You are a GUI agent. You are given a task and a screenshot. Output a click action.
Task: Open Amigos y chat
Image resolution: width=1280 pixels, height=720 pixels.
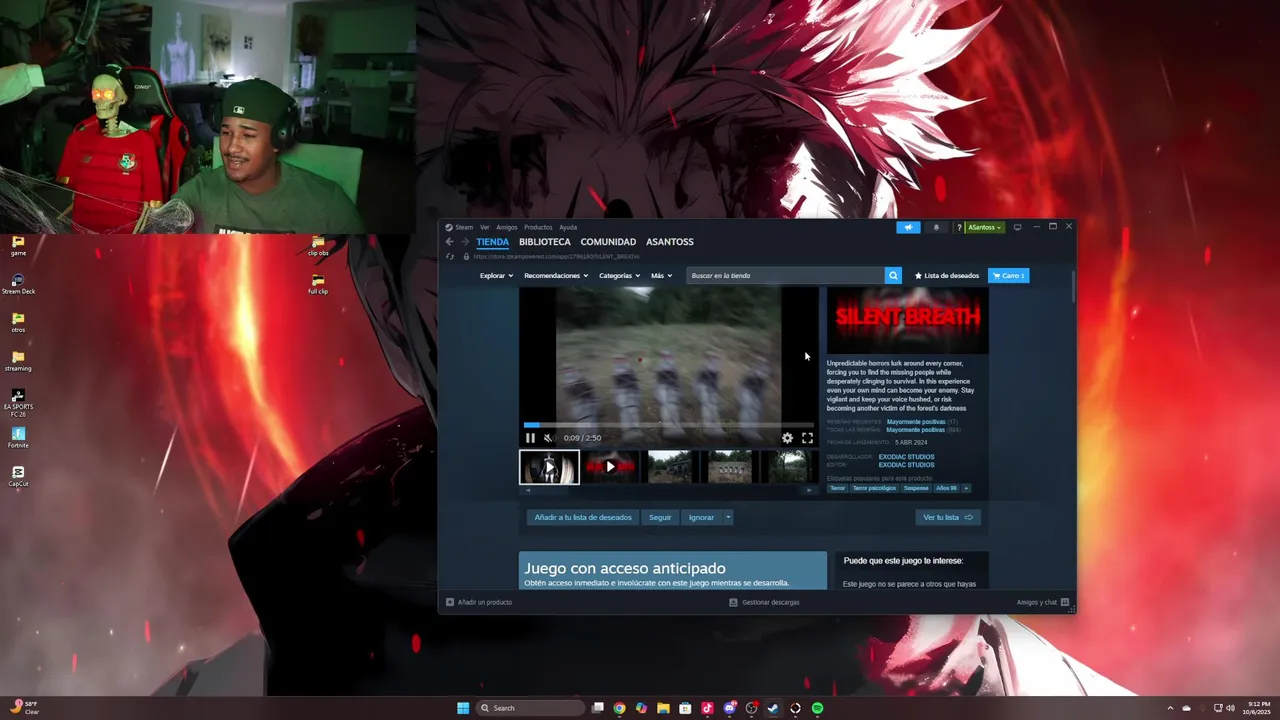pyautogui.click(x=1043, y=602)
